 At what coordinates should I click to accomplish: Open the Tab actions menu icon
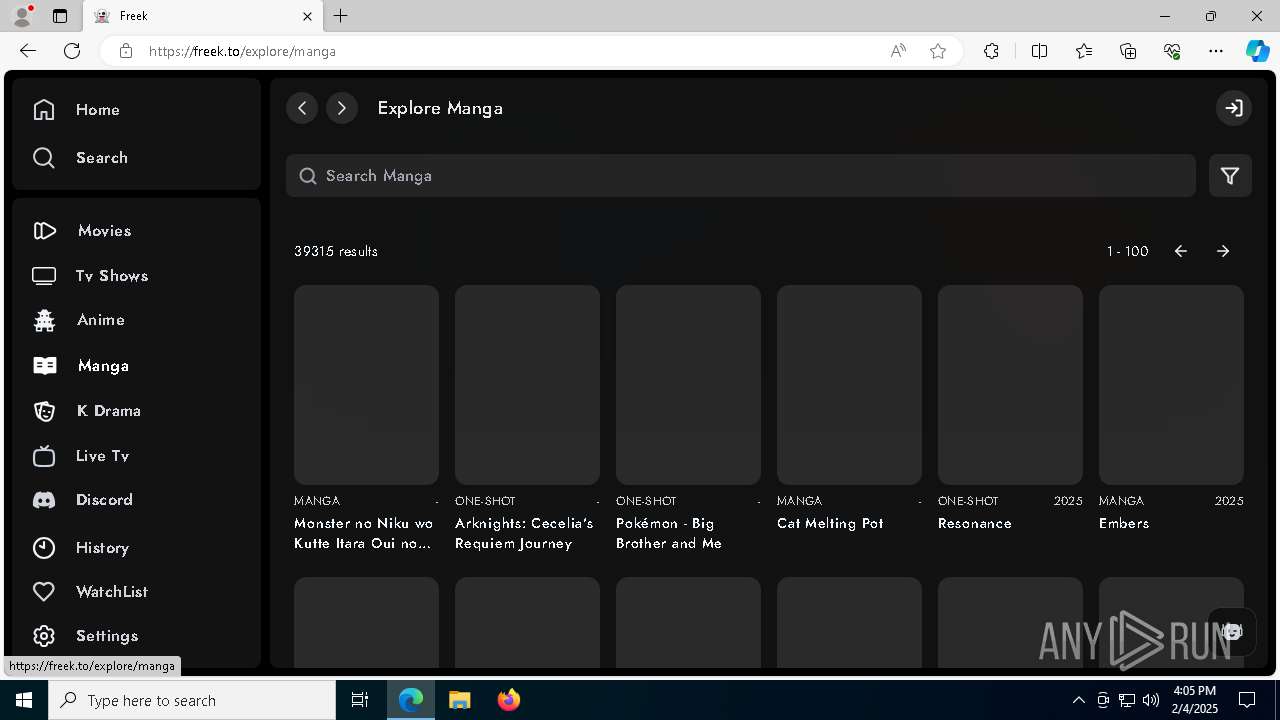click(60, 16)
